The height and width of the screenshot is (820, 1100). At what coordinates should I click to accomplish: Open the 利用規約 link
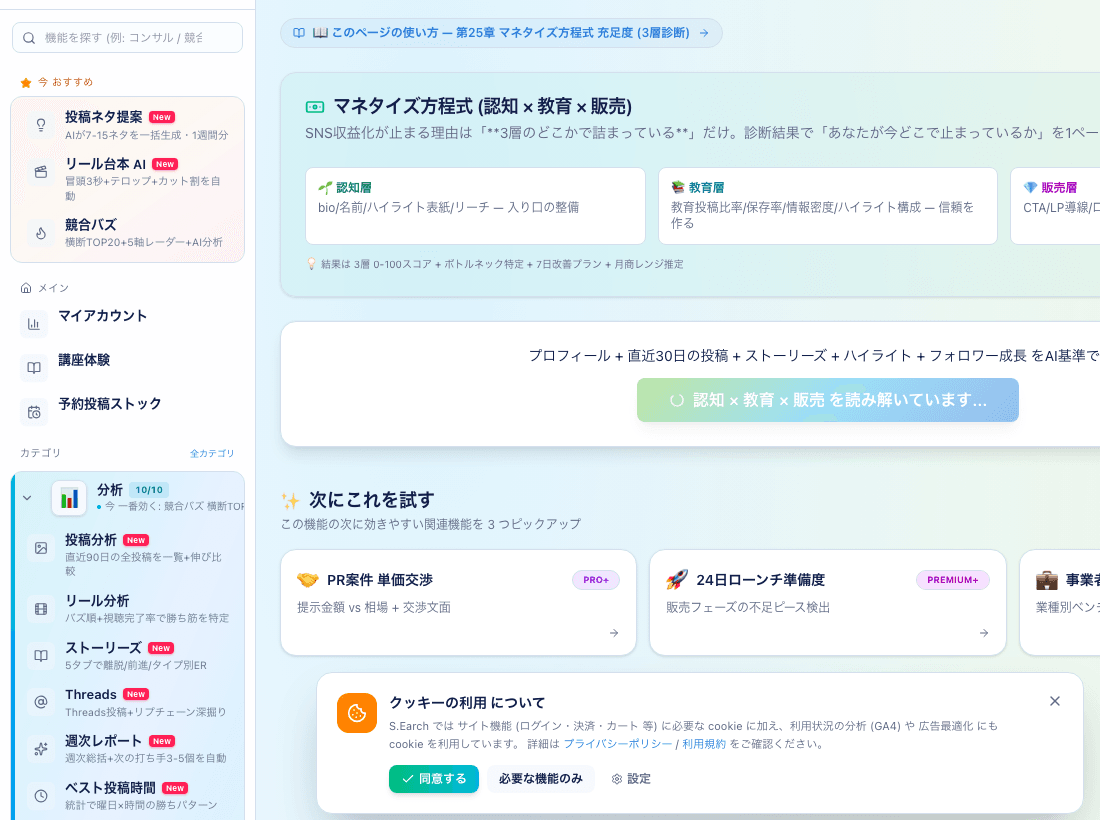[704, 744]
